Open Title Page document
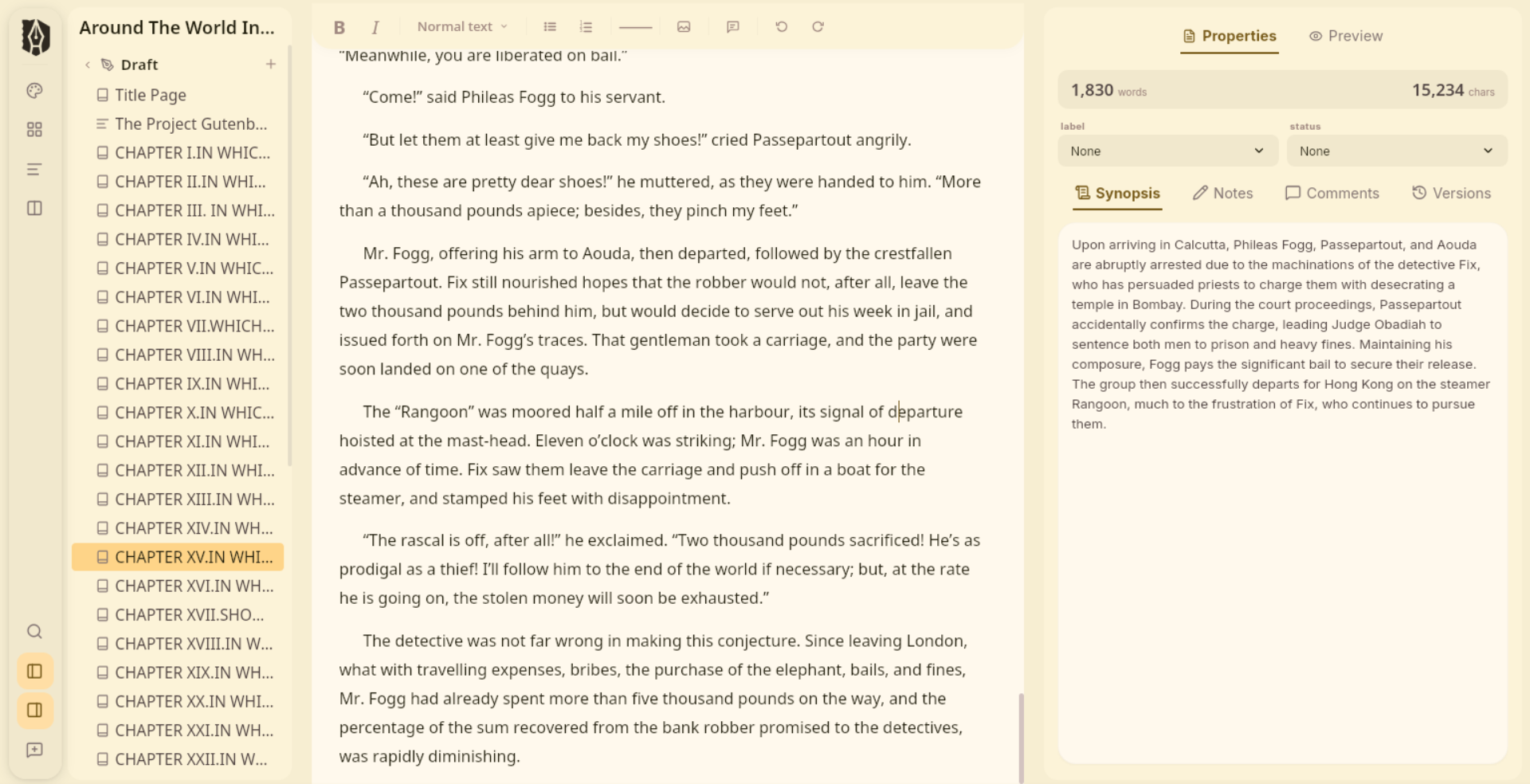Image resolution: width=1530 pixels, height=784 pixels. click(x=178, y=95)
